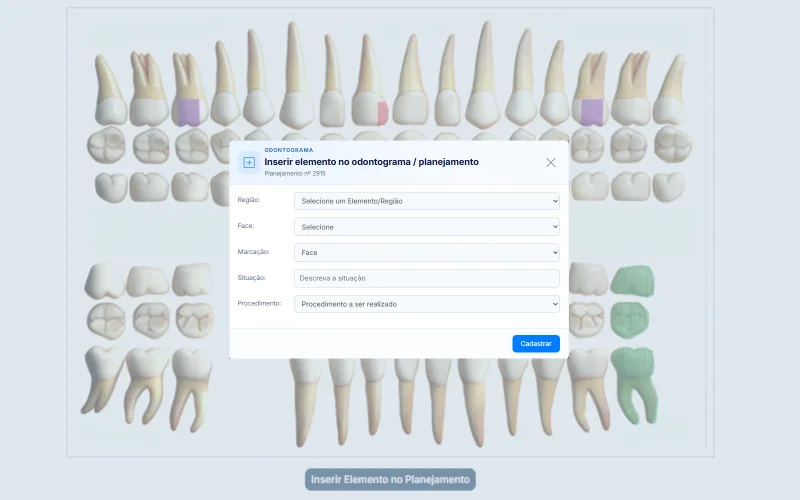Click the Situação description field
This screenshot has height=500, width=800.
[427, 278]
